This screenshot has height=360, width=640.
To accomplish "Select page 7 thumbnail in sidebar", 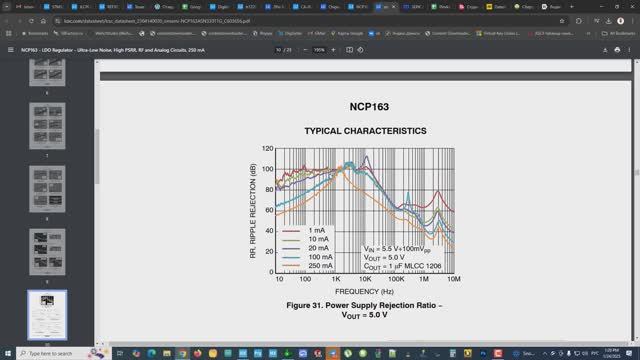I will coord(47,126).
